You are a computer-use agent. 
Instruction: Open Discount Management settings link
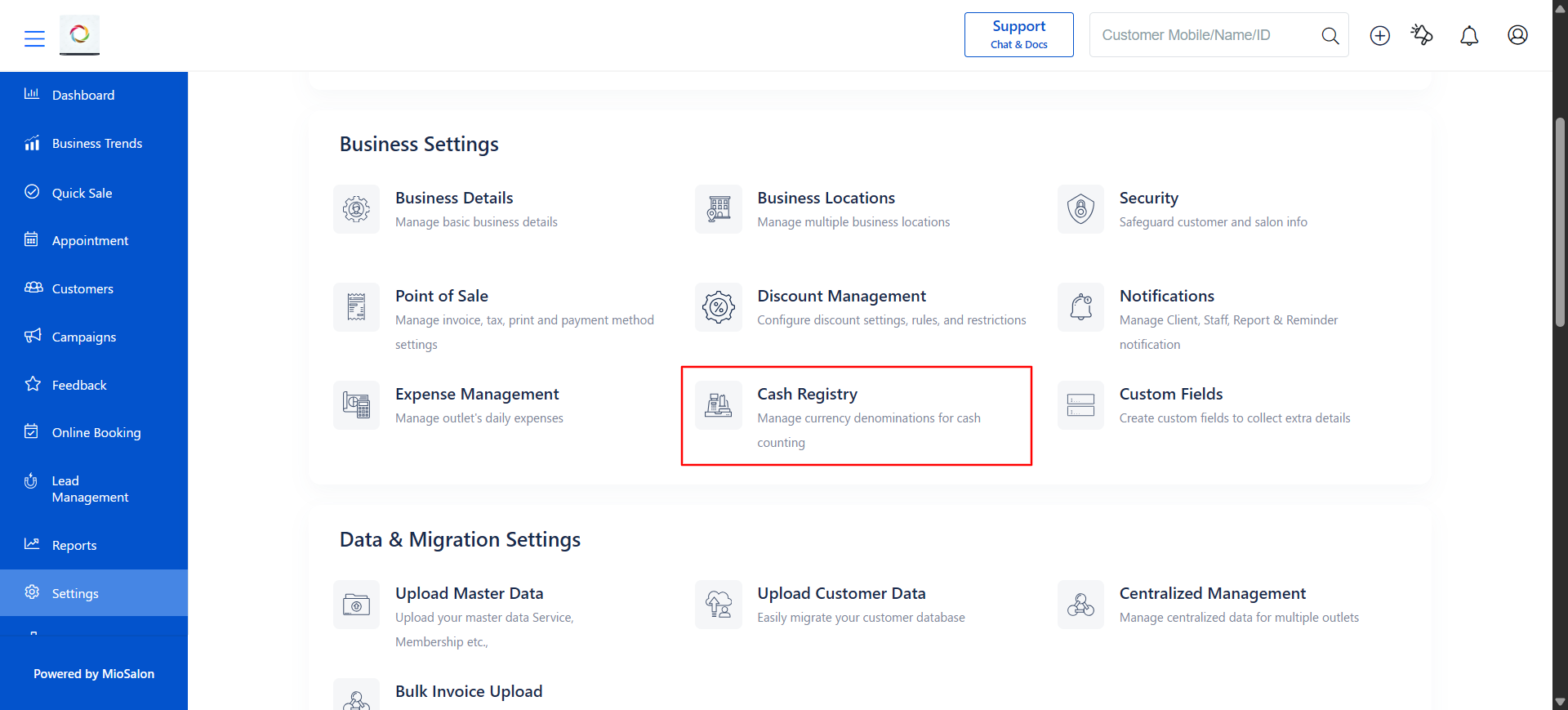(x=841, y=296)
